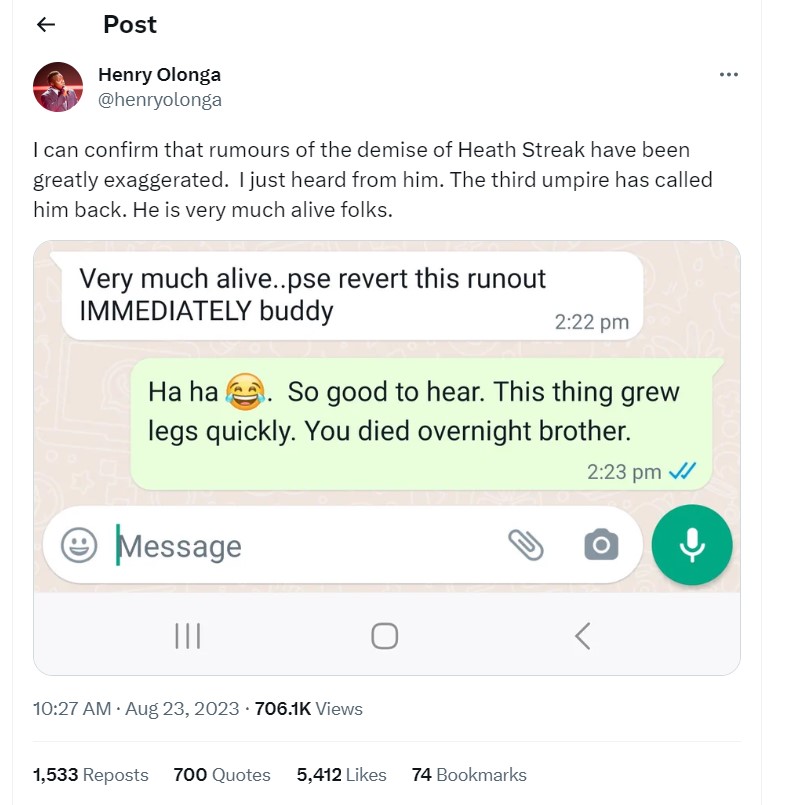Go back using the arrow beside Post
The width and height of the screenshot is (793, 805).
pyautogui.click(x=46, y=24)
